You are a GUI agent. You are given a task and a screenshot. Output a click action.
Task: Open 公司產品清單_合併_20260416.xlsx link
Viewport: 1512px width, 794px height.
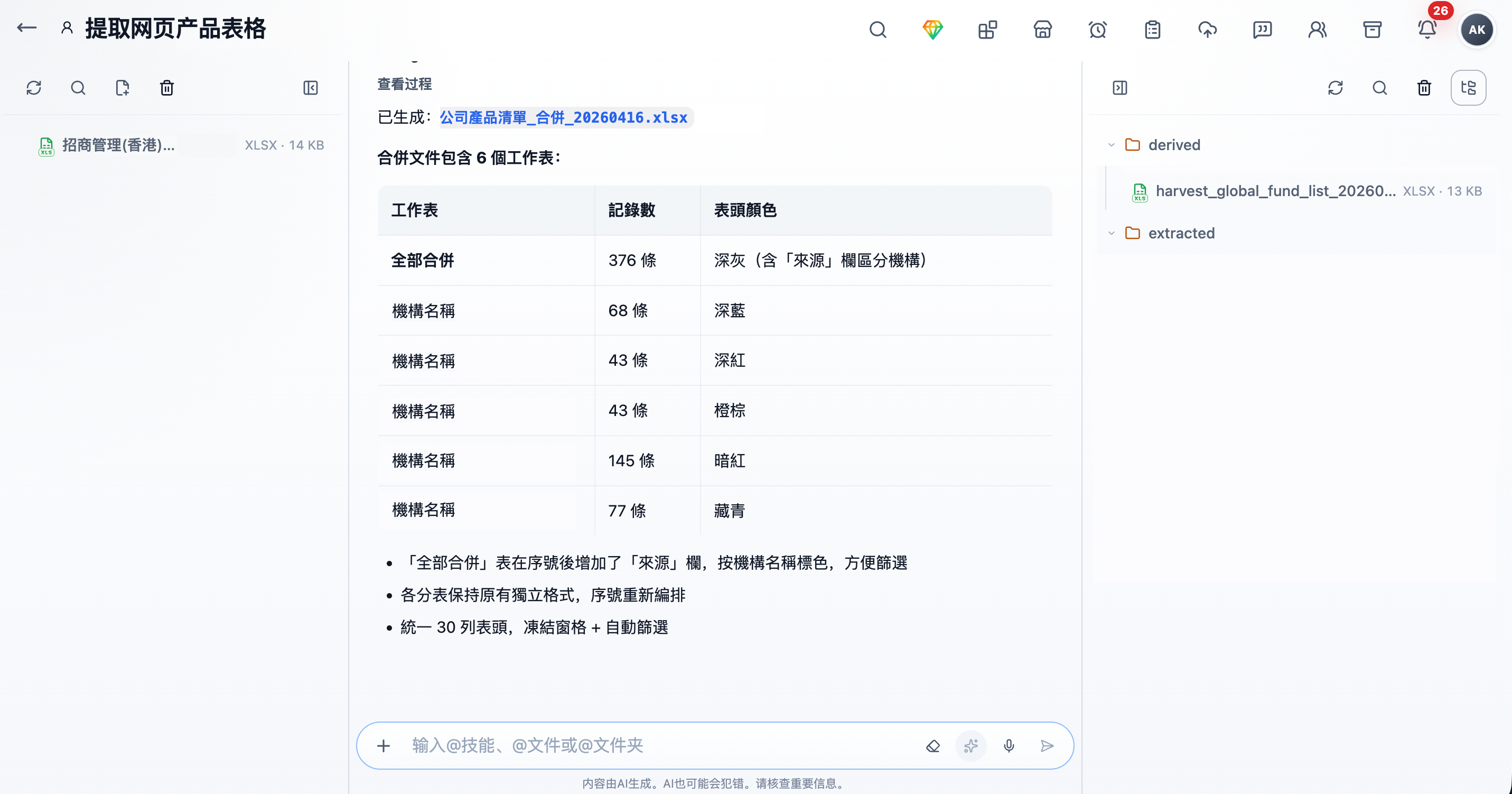coord(564,117)
